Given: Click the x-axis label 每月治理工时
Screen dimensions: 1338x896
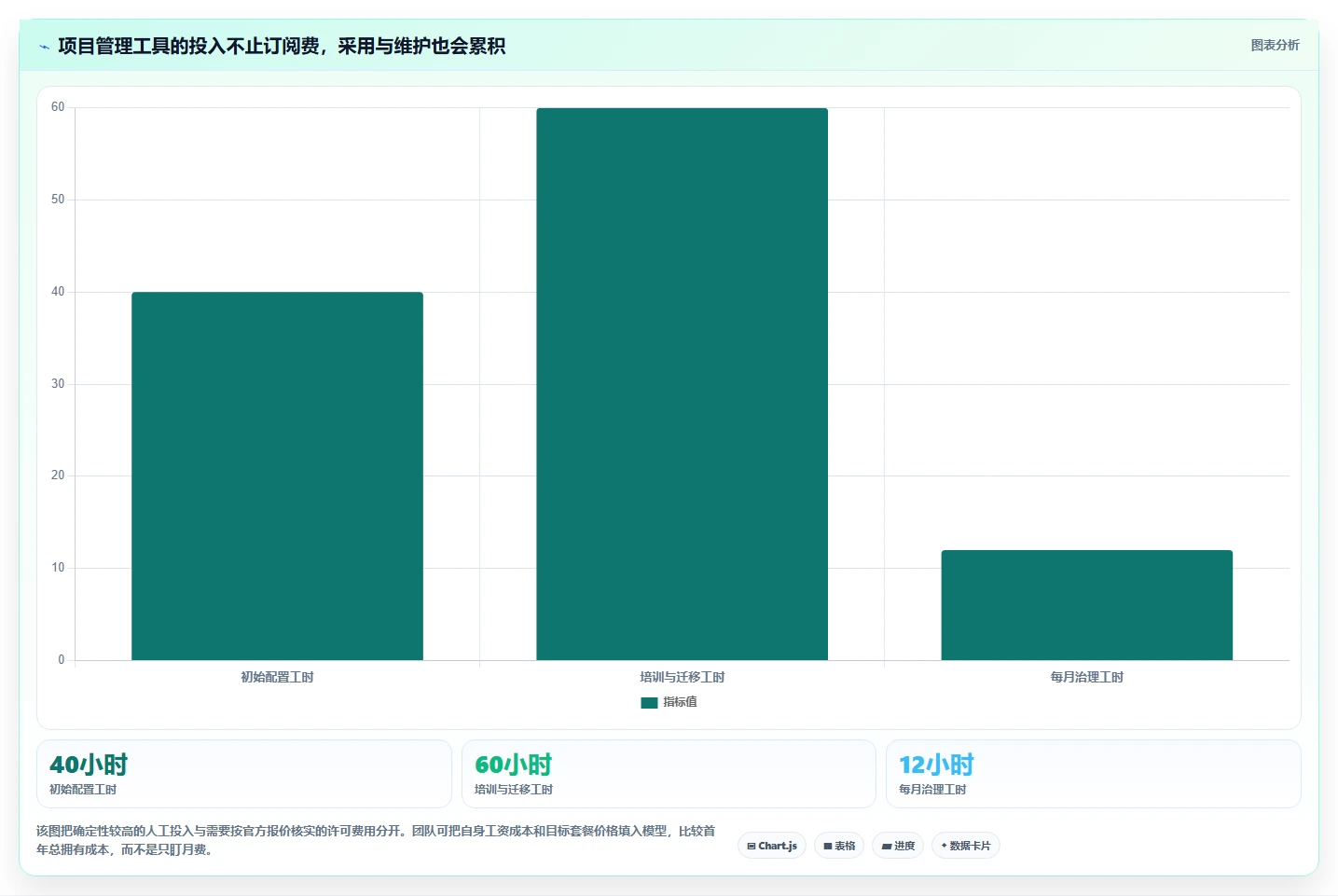Looking at the screenshot, I should coord(1086,677).
